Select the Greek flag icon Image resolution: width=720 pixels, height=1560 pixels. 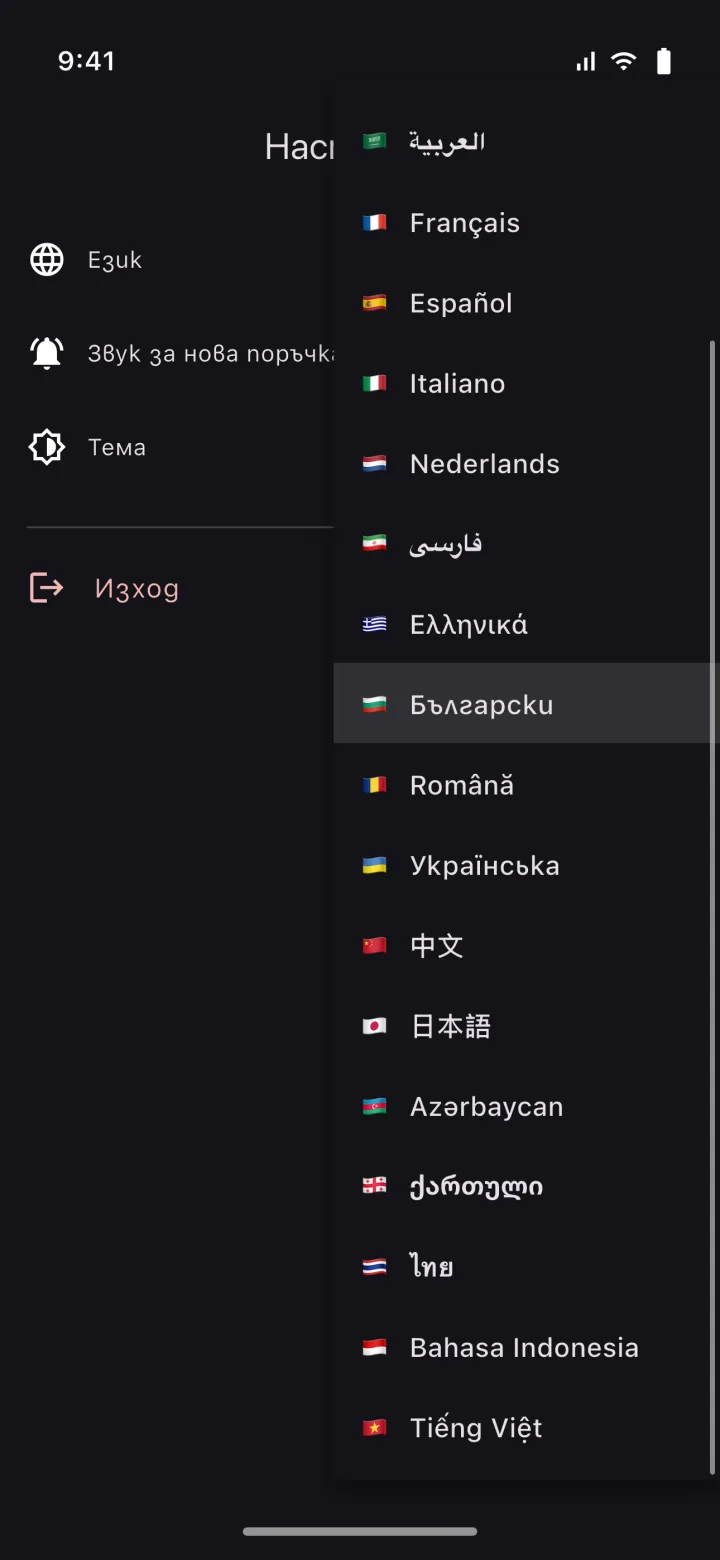(x=374, y=625)
